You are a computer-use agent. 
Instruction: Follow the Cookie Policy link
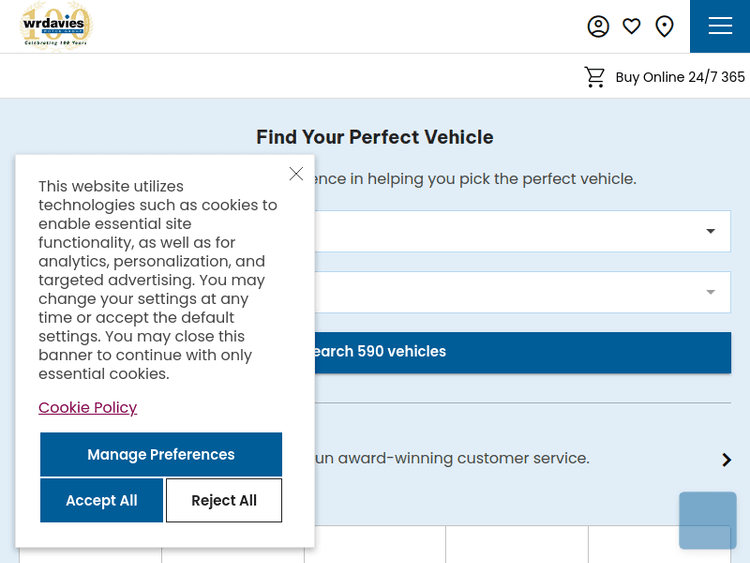coord(88,407)
